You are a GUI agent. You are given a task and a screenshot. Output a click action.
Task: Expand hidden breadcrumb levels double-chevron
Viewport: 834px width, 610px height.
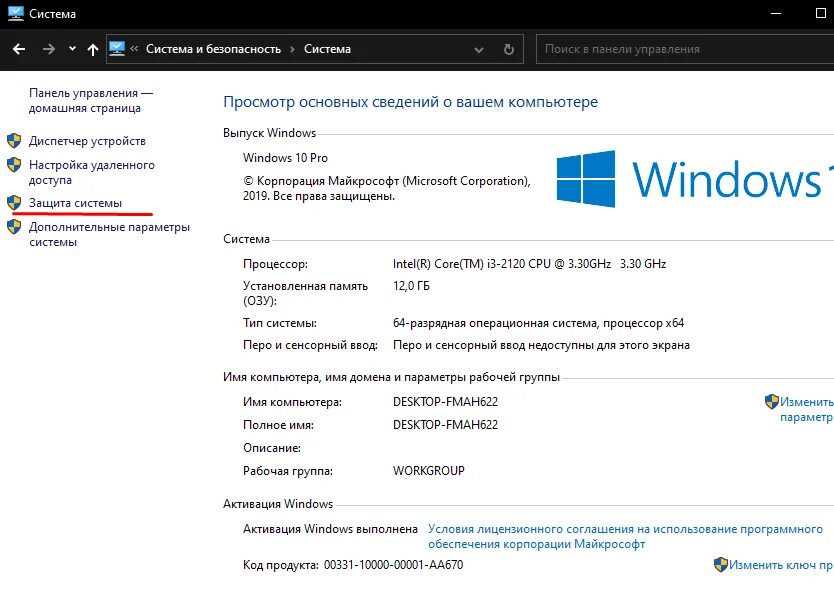[135, 49]
